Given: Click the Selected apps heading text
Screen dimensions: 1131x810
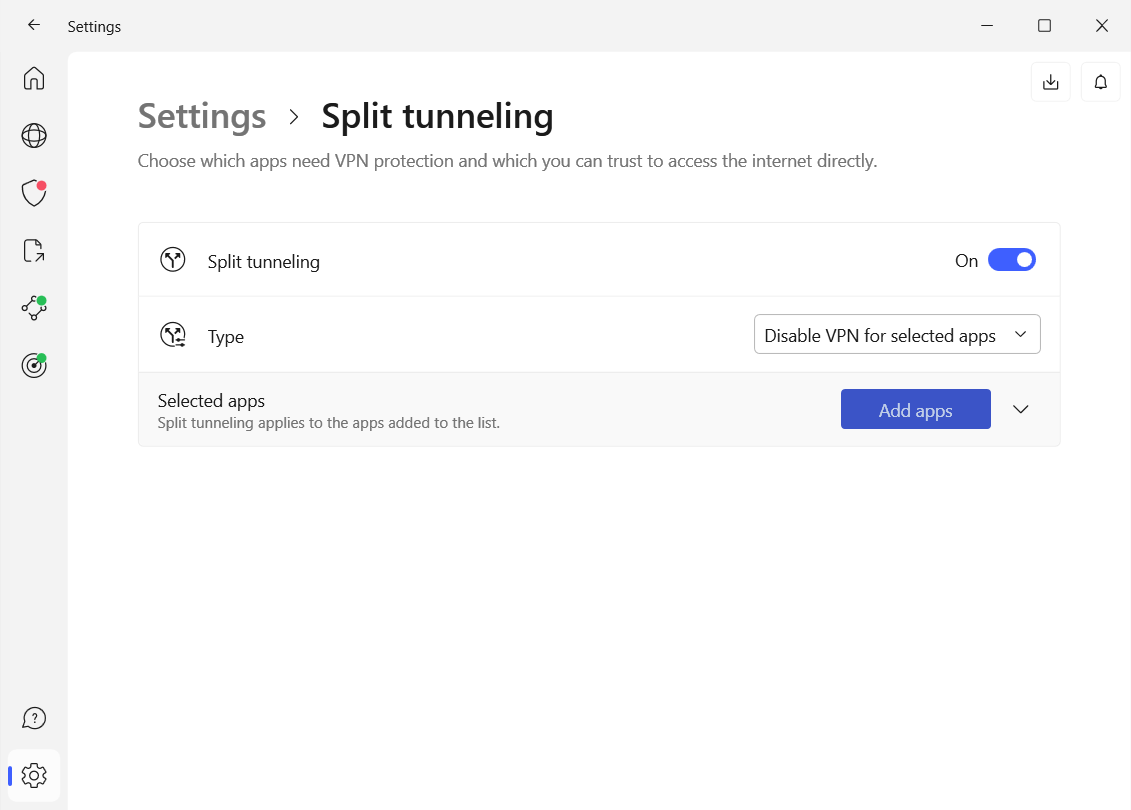Looking at the screenshot, I should click(x=211, y=401).
